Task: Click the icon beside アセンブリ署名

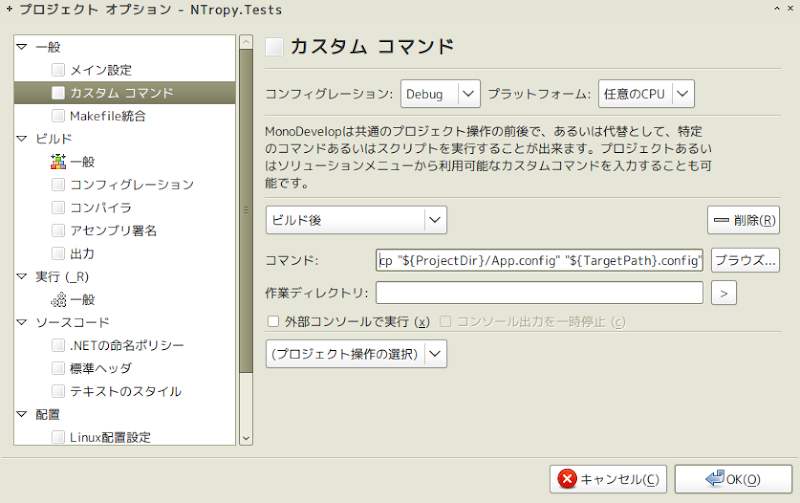Action: coord(58,230)
